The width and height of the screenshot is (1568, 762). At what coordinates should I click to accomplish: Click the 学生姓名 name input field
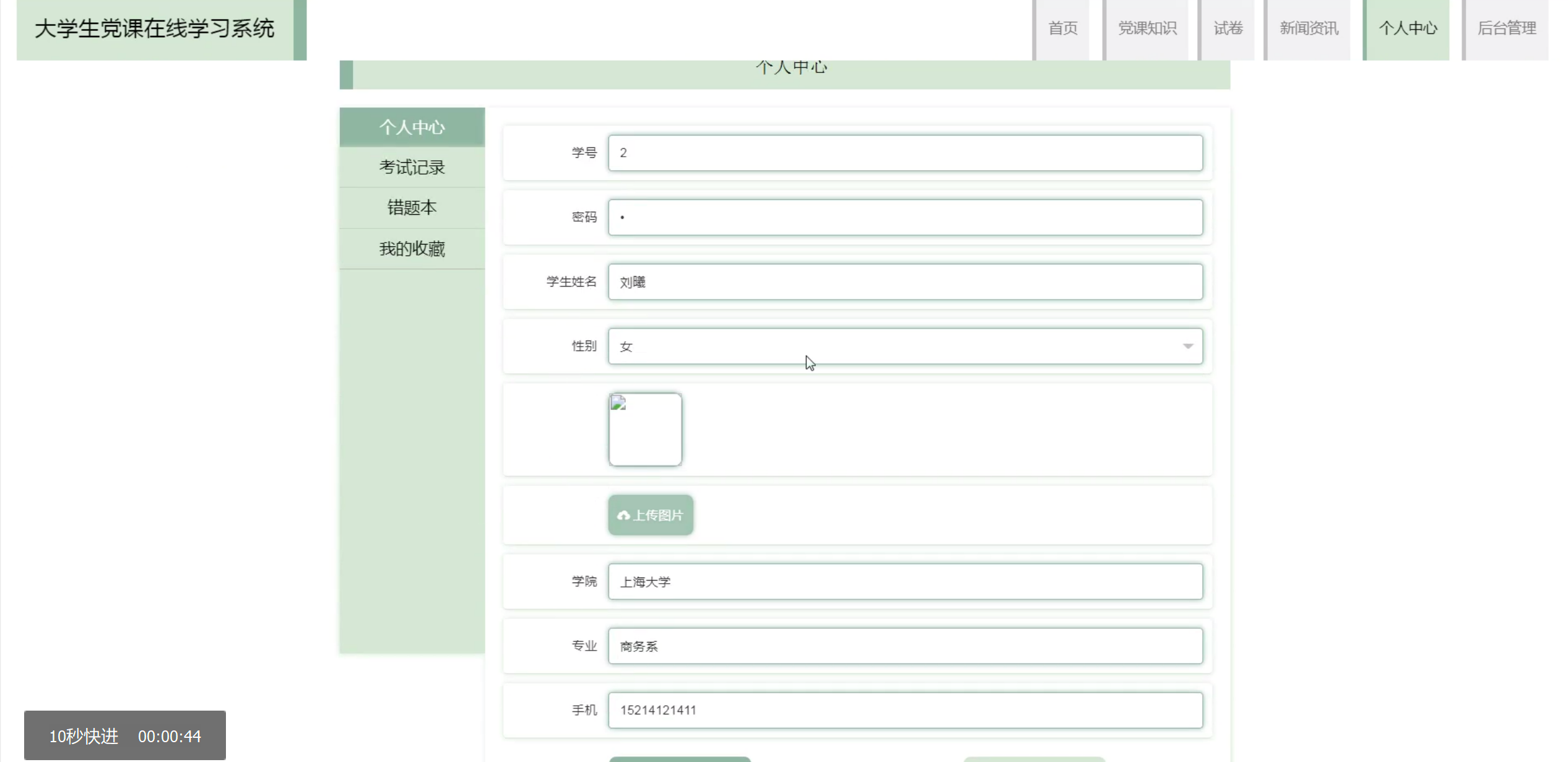point(904,282)
